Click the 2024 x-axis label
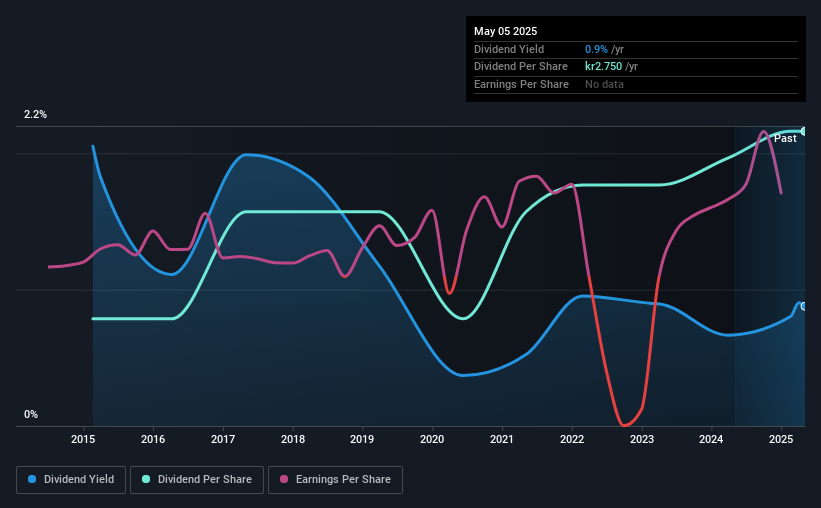The image size is (821, 508). click(711, 439)
